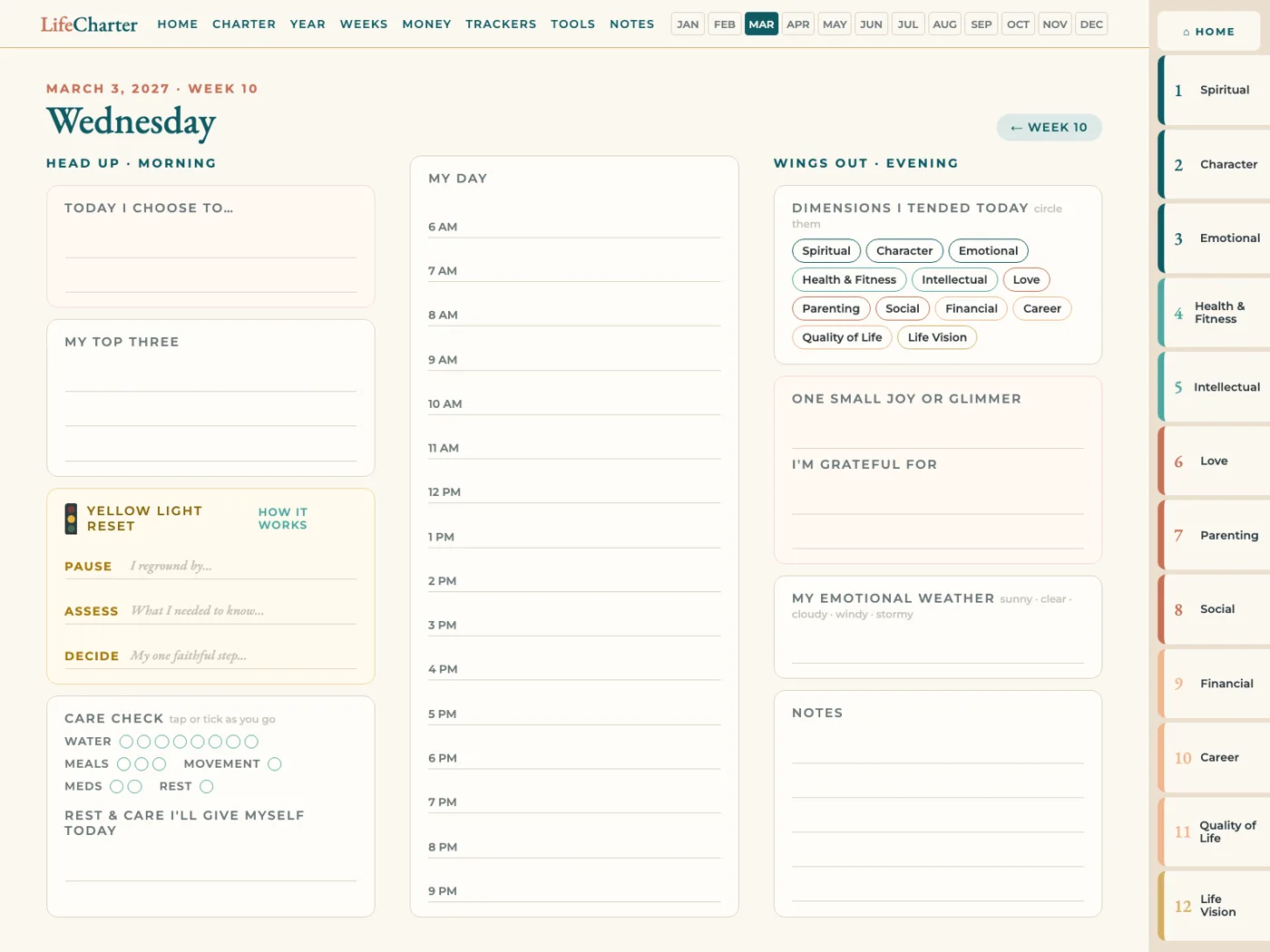The image size is (1270, 952).
Task: Click the My Emotional Weather entry line
Action: click(938, 647)
